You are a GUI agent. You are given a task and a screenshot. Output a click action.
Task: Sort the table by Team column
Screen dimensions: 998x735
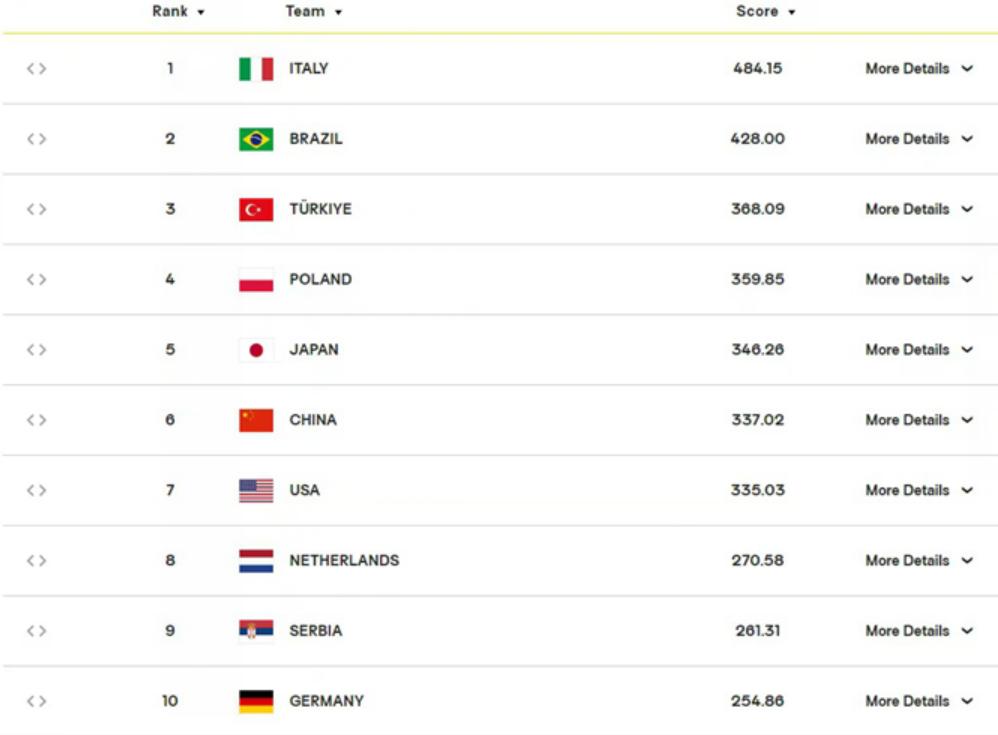tap(313, 11)
